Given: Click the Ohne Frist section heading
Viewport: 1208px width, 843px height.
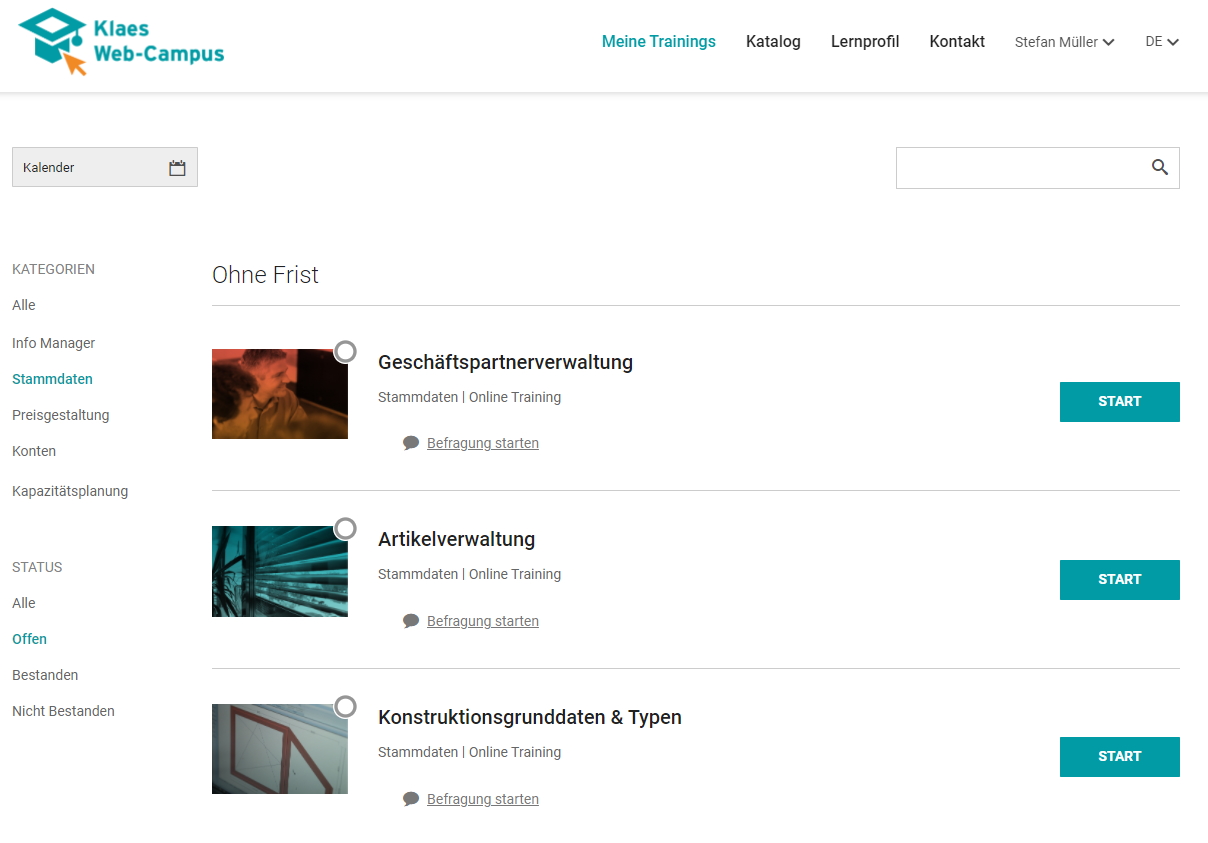Looking at the screenshot, I should [265, 275].
